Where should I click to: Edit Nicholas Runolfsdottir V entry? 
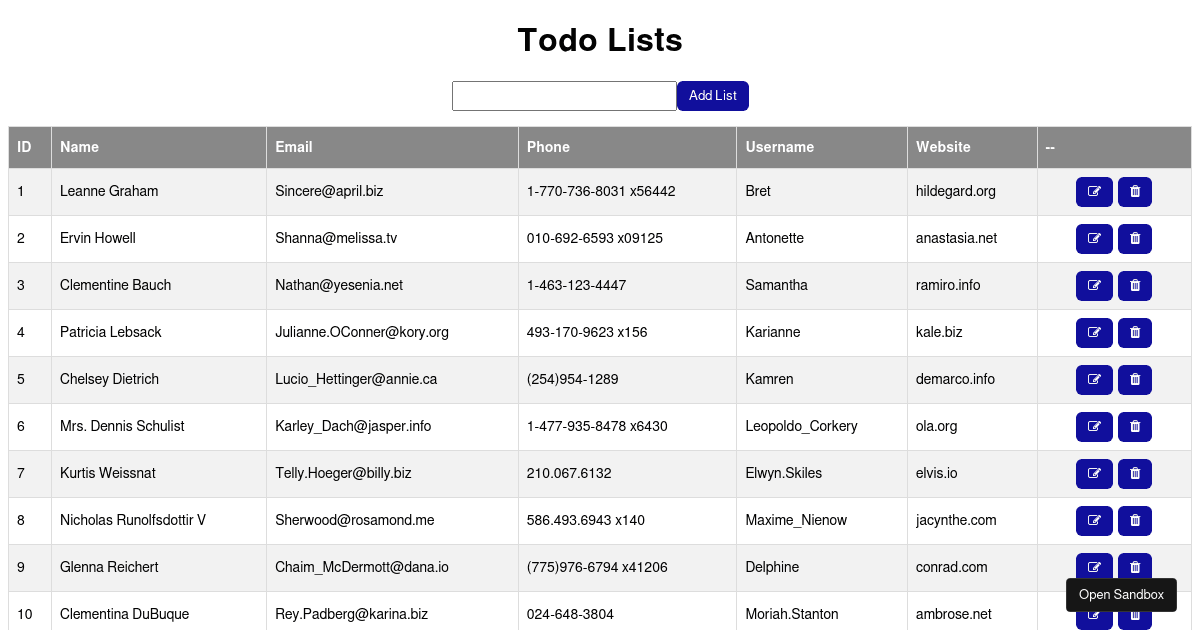point(1094,521)
